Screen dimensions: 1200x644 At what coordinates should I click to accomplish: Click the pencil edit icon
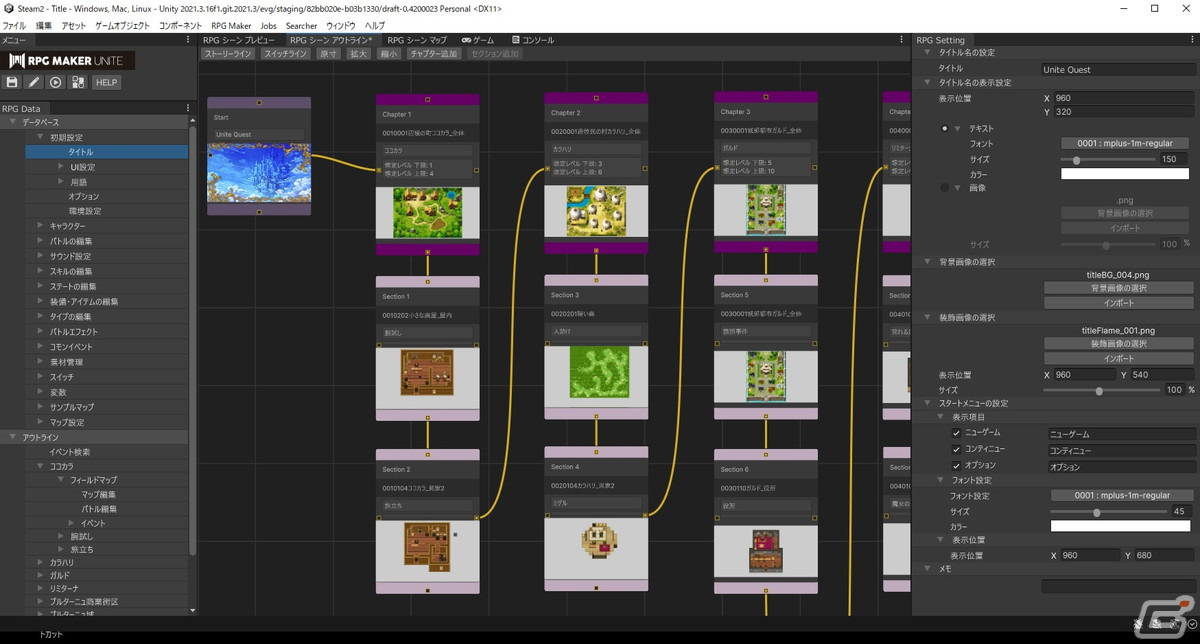(x=34, y=82)
